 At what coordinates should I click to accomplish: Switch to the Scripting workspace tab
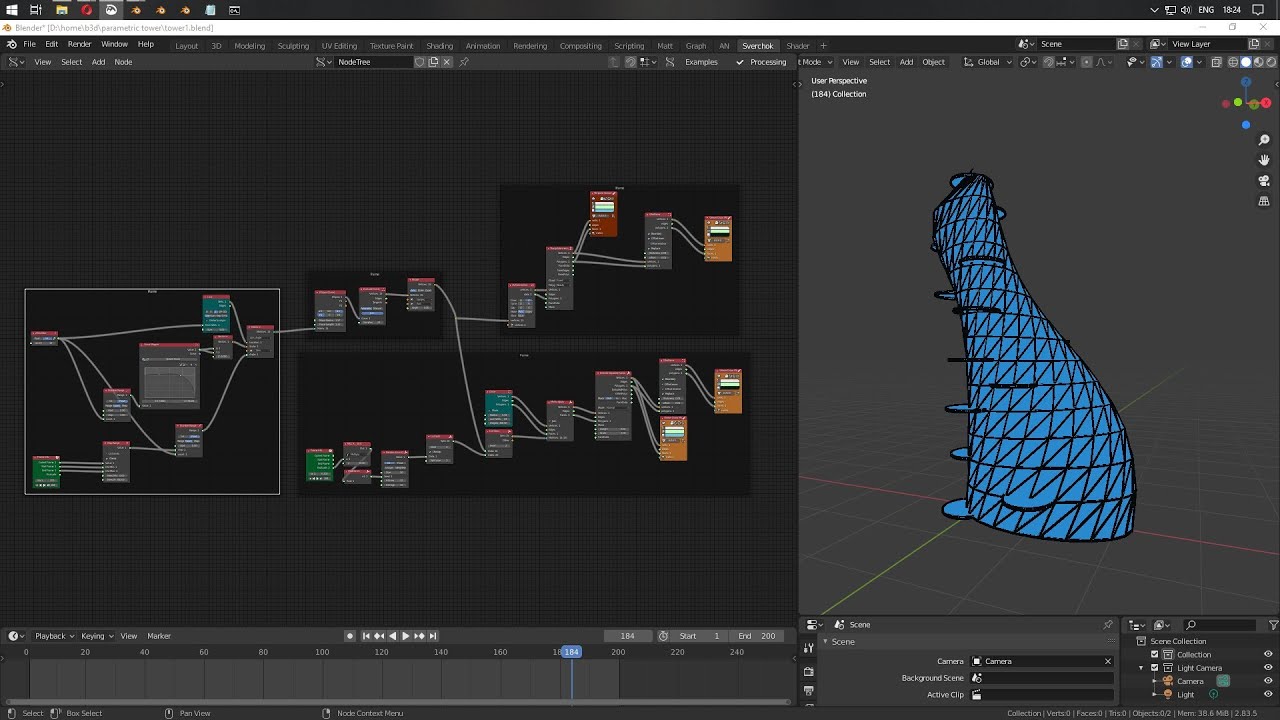pos(629,46)
